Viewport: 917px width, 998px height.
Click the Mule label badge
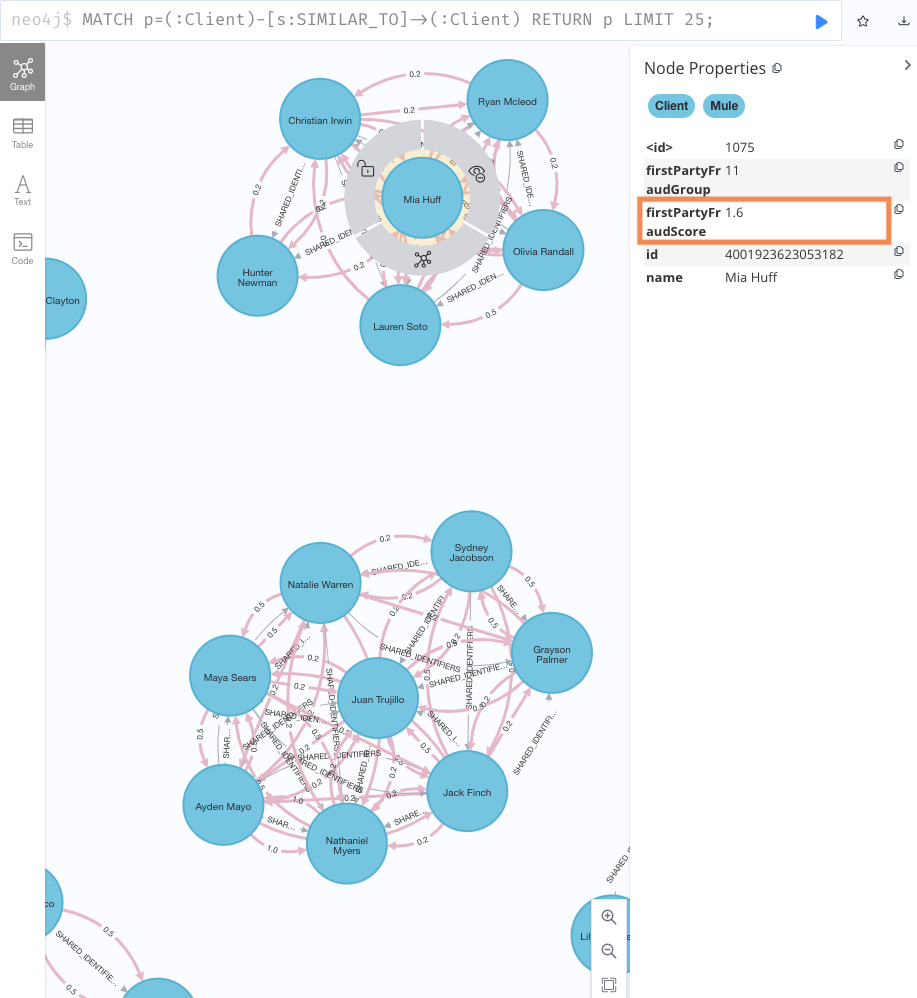(x=724, y=106)
